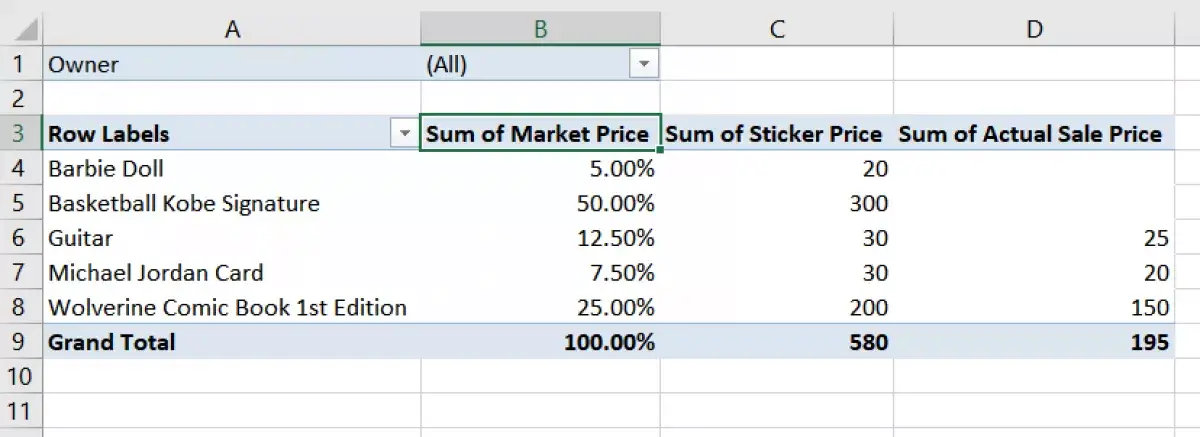Image resolution: width=1200 pixels, height=437 pixels.
Task: Select the Michael Jordan Card cell
Action: [x=232, y=272]
